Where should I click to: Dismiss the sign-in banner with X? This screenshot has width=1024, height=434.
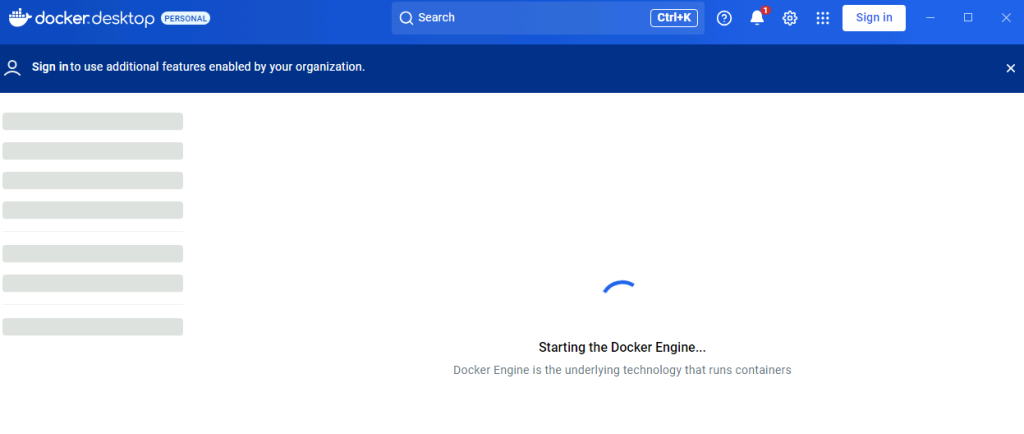click(1010, 68)
